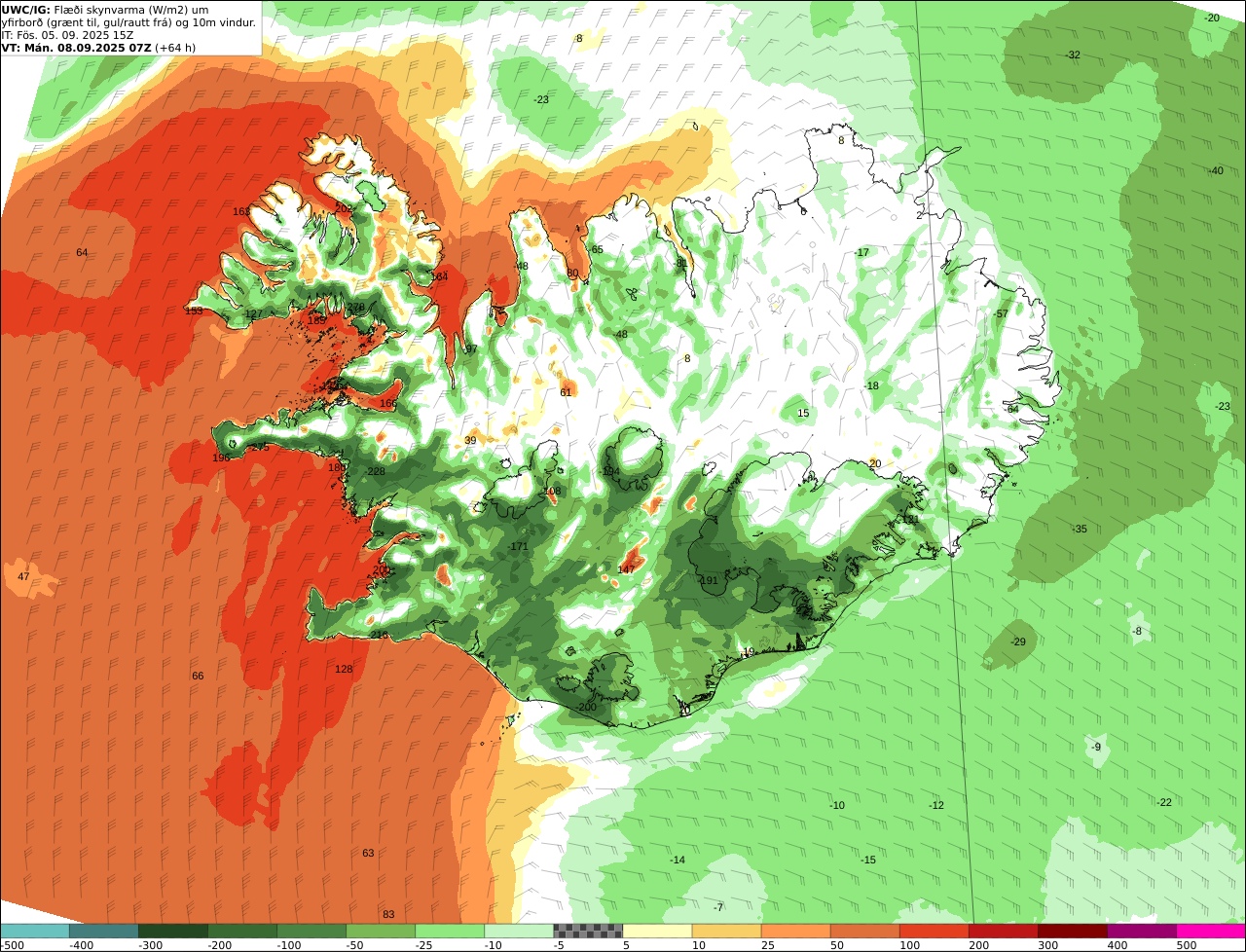1246x952 pixels.
Task: Click the '-12' map value
Action: [x=936, y=806]
